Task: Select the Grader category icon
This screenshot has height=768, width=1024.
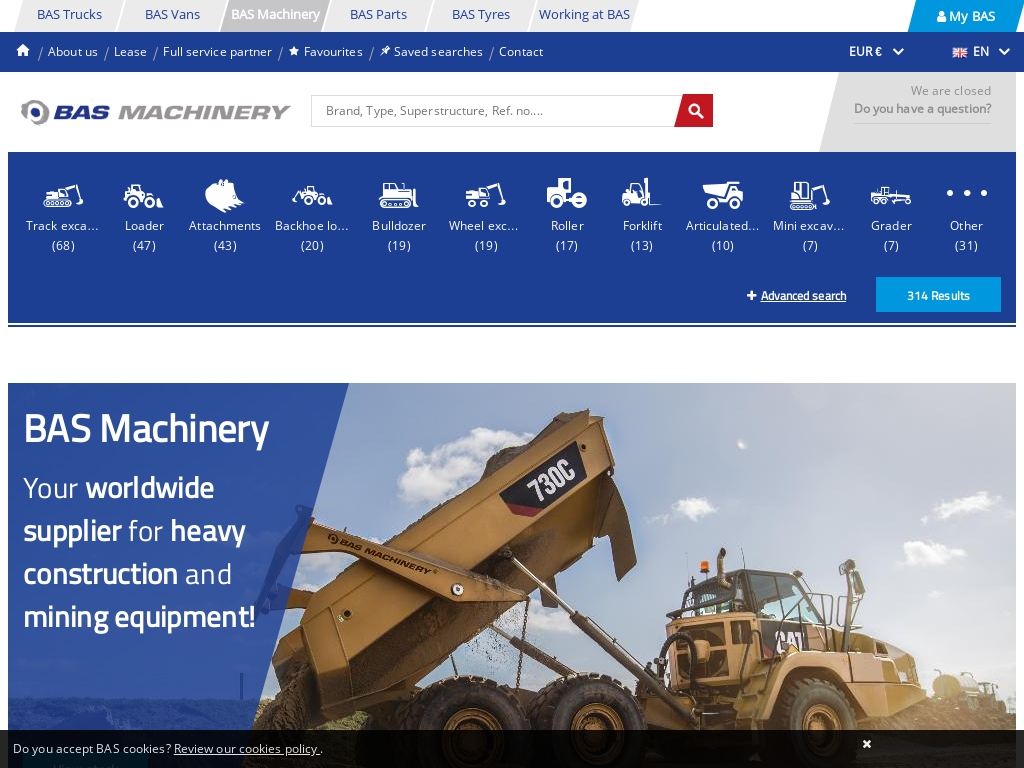Action: (890, 196)
